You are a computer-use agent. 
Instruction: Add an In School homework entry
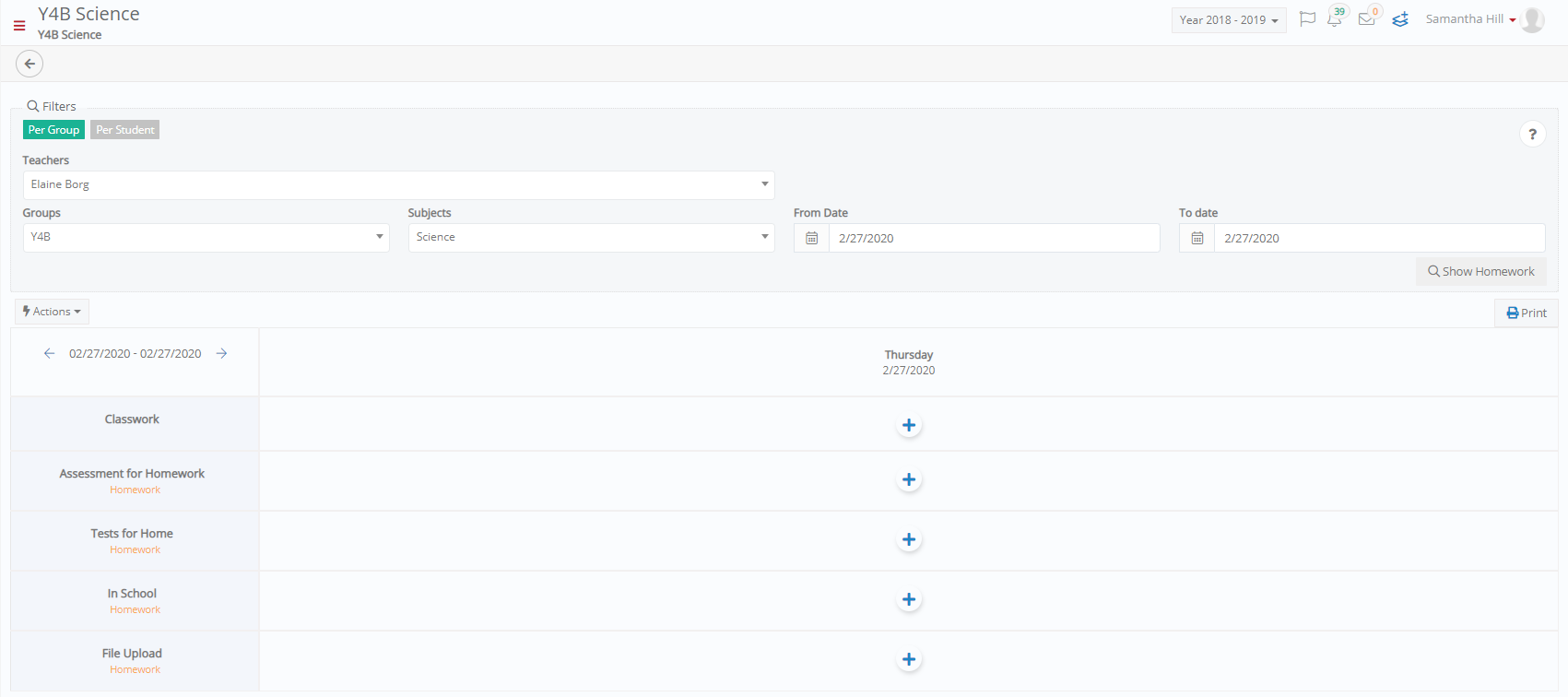pos(909,599)
